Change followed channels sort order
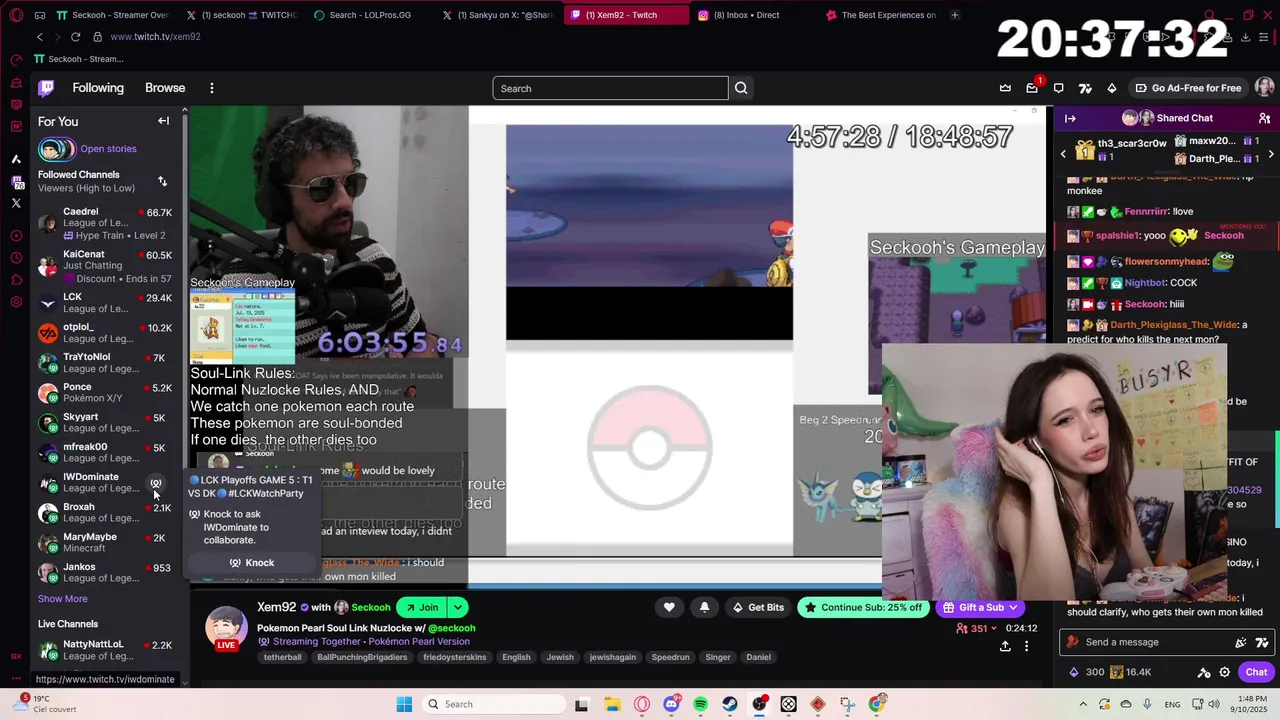Screen dimensions: 1280x720 [x=162, y=181]
